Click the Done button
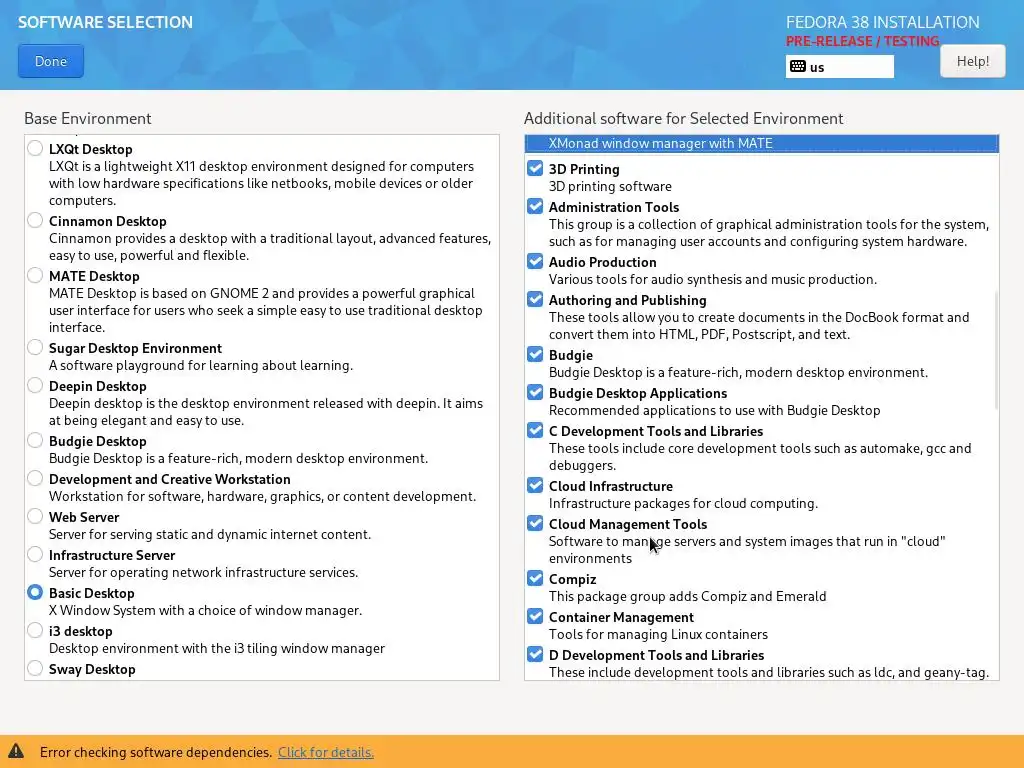This screenshot has height=768, width=1024. point(51,61)
